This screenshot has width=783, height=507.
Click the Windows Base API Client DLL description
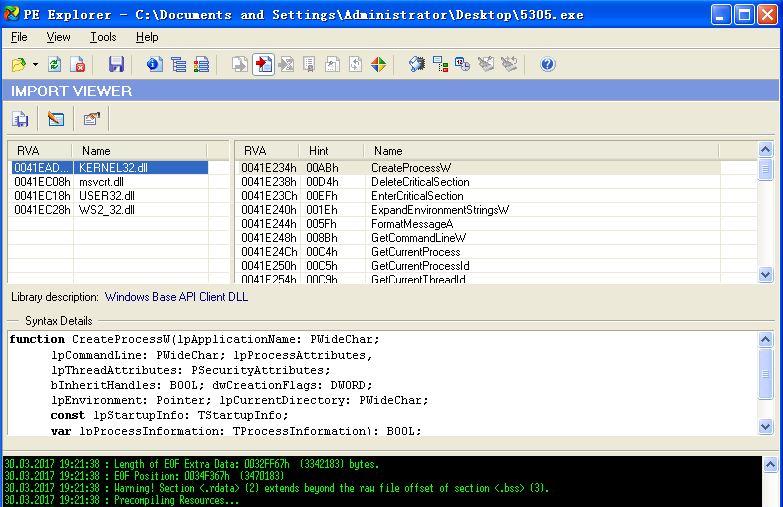[x=176, y=297]
